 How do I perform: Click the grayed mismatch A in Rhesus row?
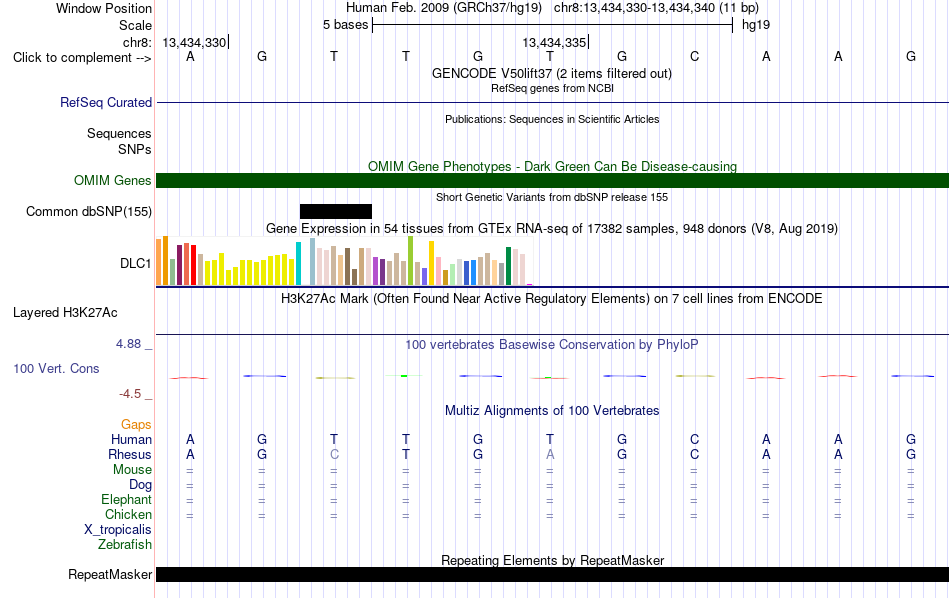[x=550, y=454]
